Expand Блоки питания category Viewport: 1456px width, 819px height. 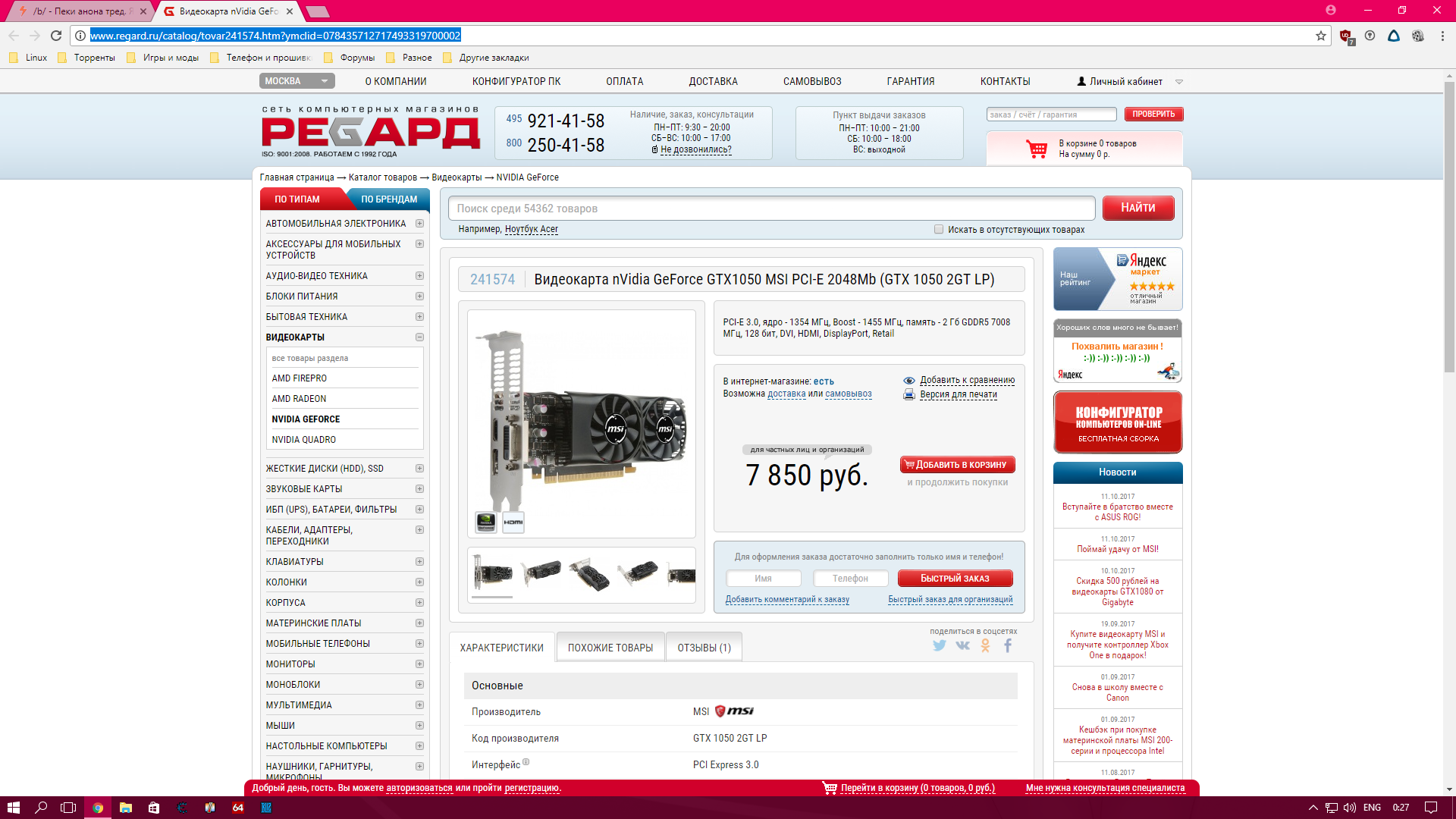419,297
